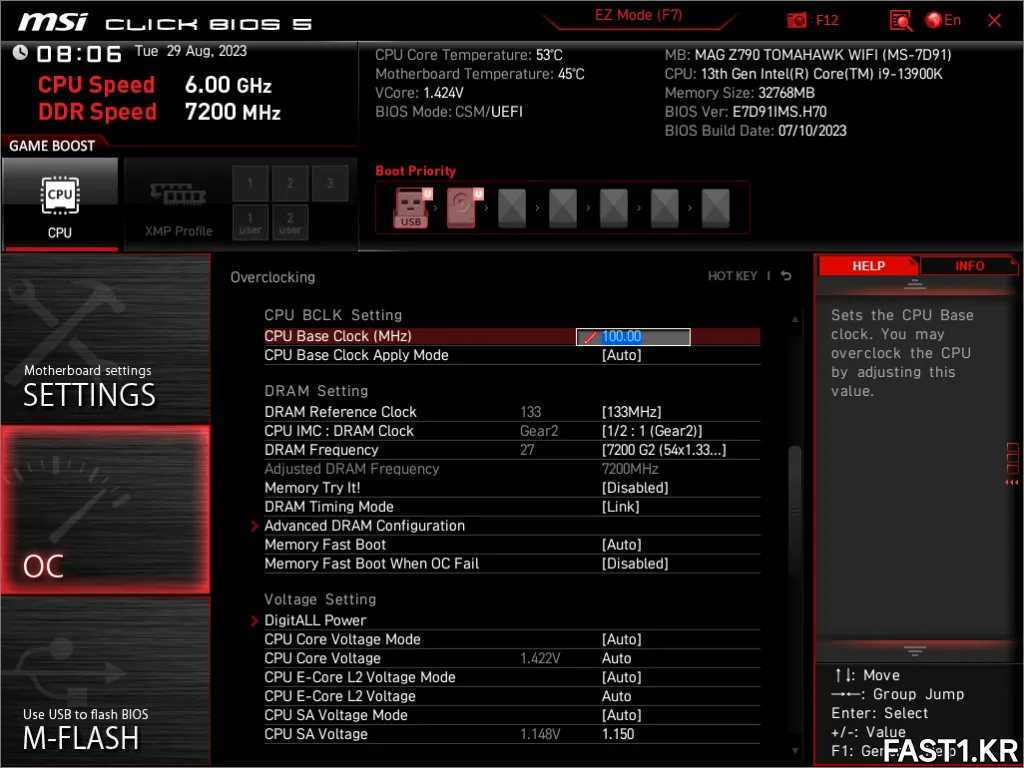Screen dimensions: 1024x768
Task: Click the F12 screenshot camera icon
Action: [797, 20]
